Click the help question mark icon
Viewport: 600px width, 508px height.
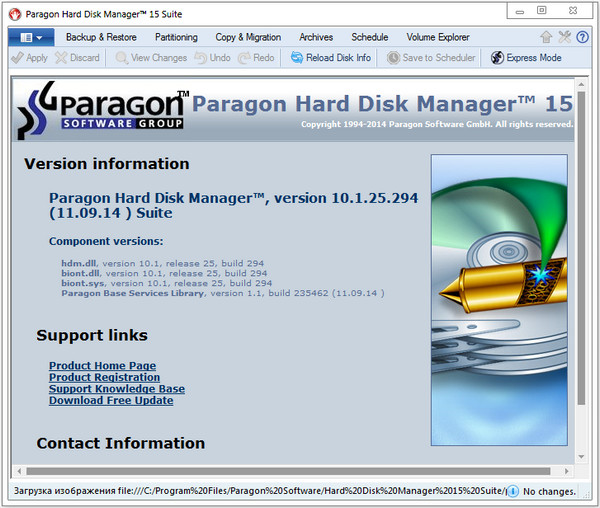click(583, 37)
